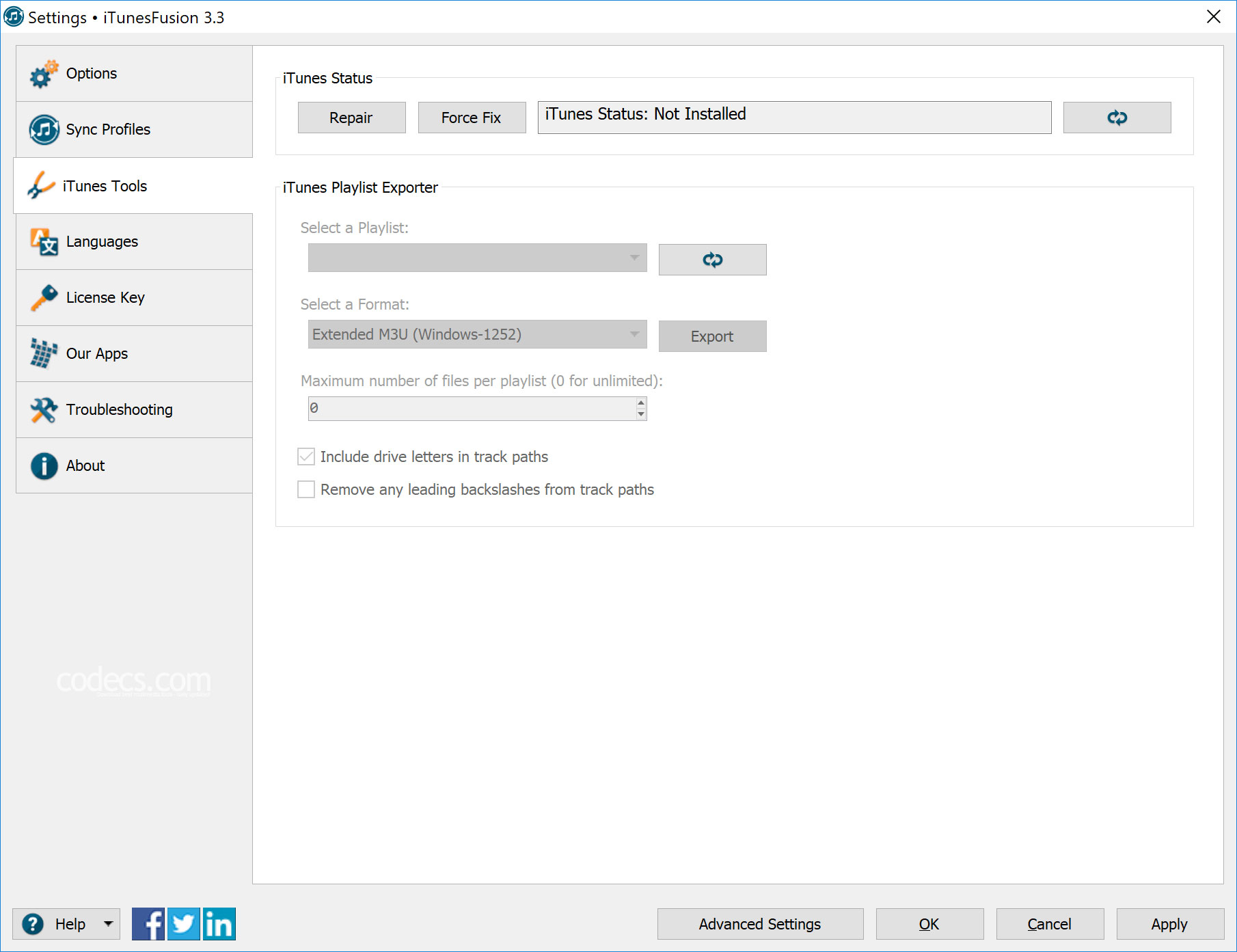The width and height of the screenshot is (1237, 952).
Task: Click the 'Maximum number of files per playlist' label
Action: pos(481,381)
